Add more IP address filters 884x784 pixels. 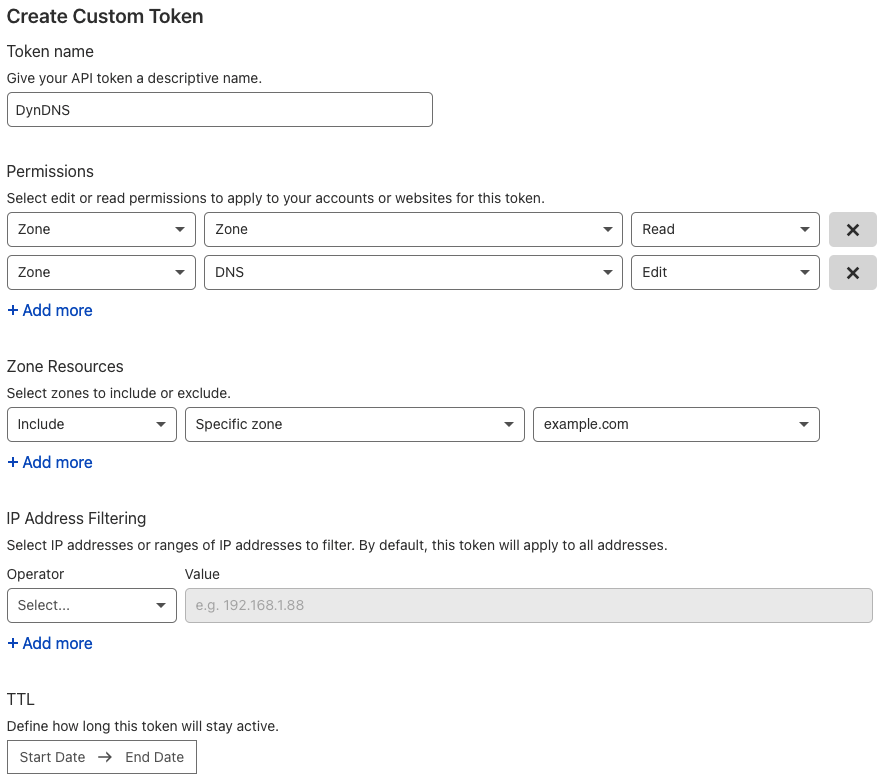(x=50, y=644)
